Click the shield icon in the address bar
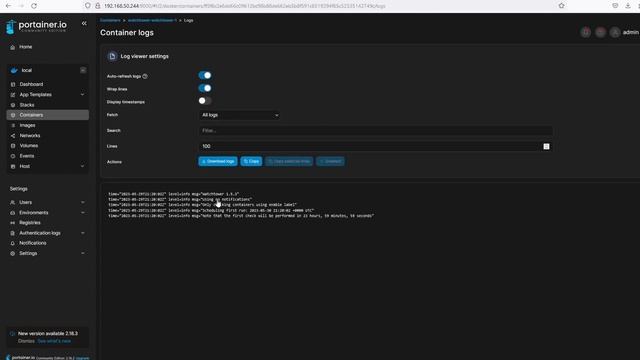This screenshot has width=640, height=360. pyautogui.click(x=88, y=6)
